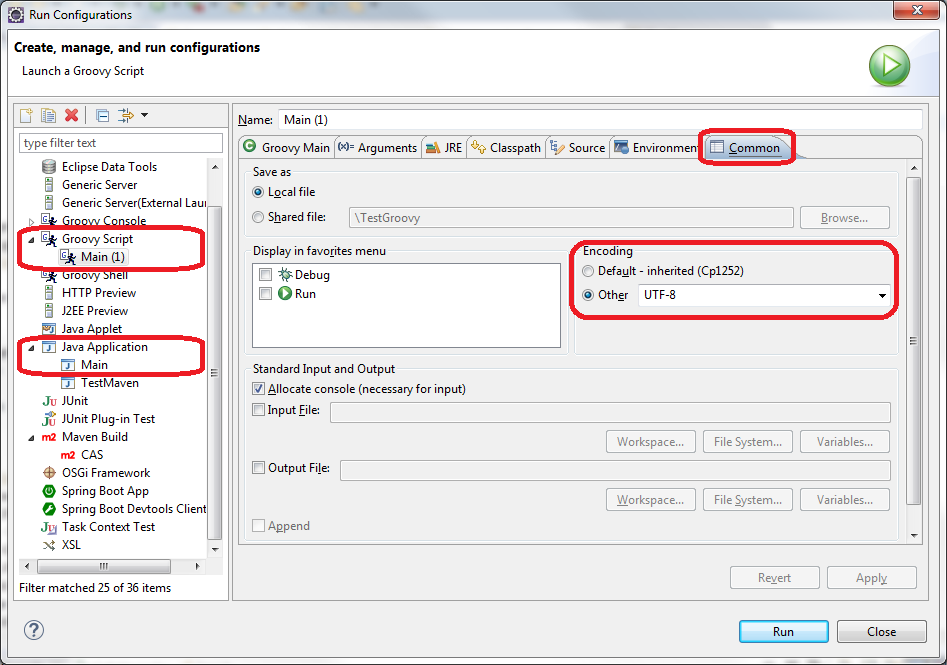Select the Java Application icon

pyautogui.click(x=49, y=347)
